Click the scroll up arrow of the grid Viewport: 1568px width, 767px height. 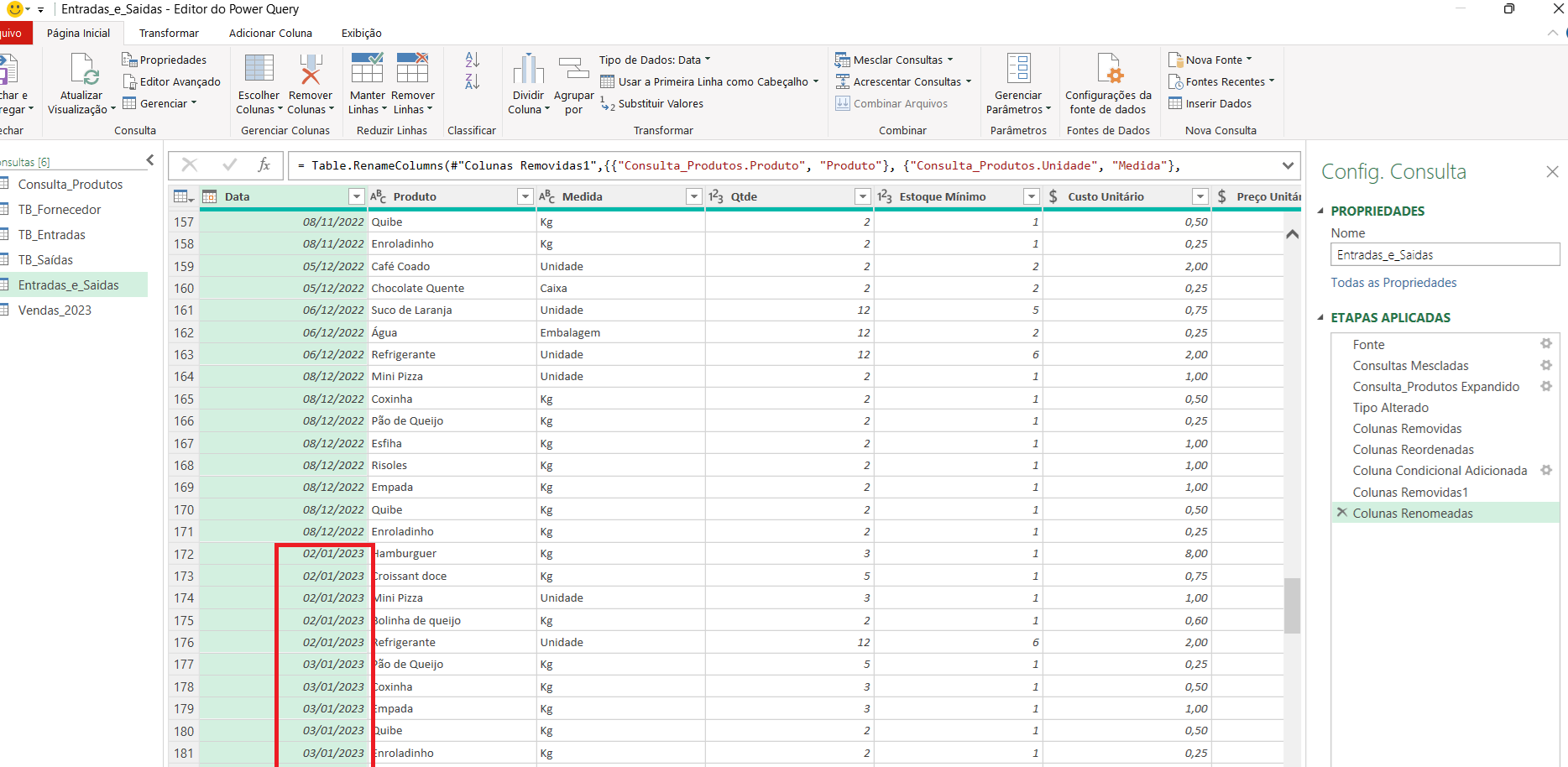coord(1292,234)
